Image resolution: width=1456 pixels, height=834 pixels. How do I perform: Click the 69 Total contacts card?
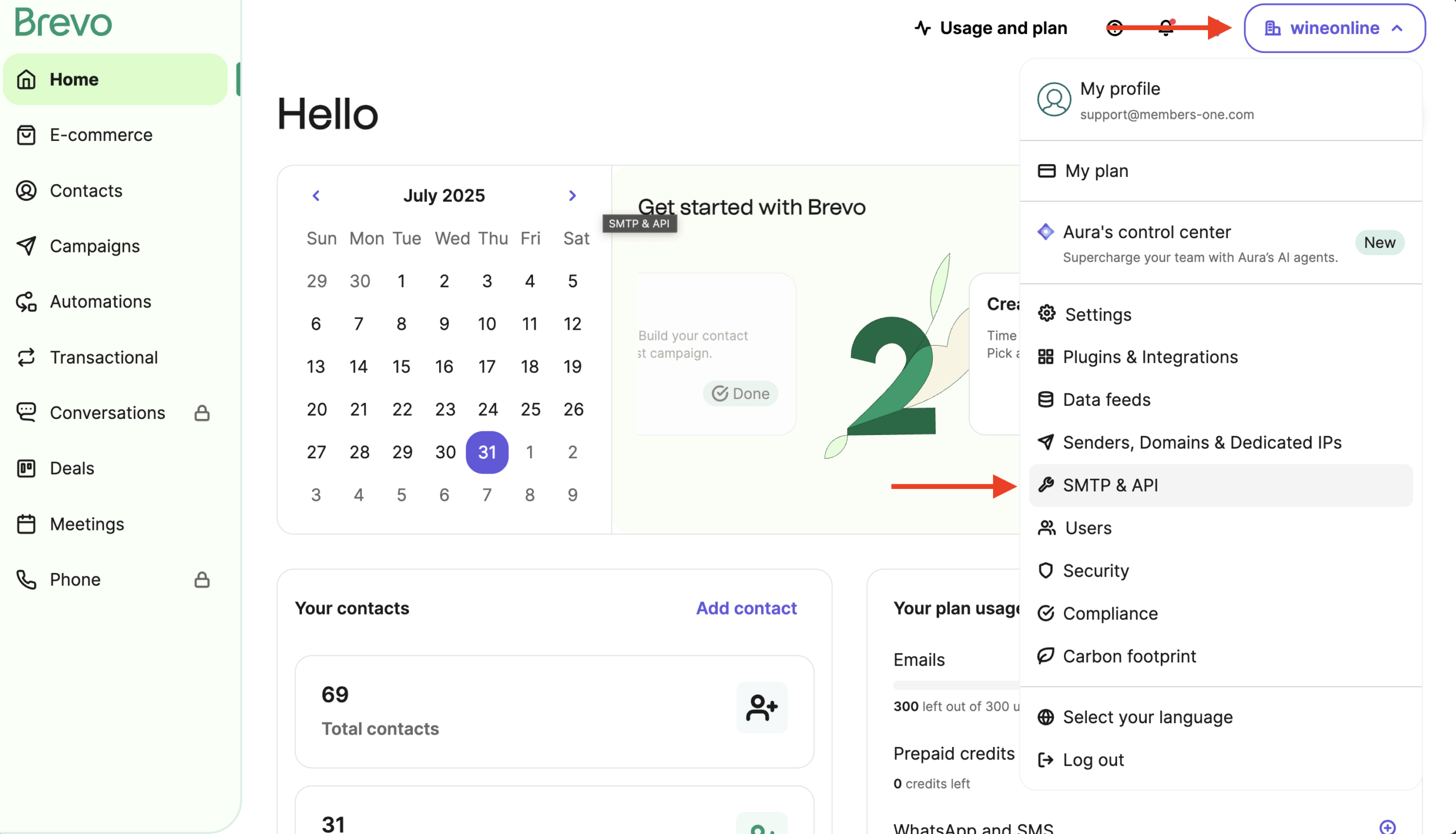click(x=554, y=712)
